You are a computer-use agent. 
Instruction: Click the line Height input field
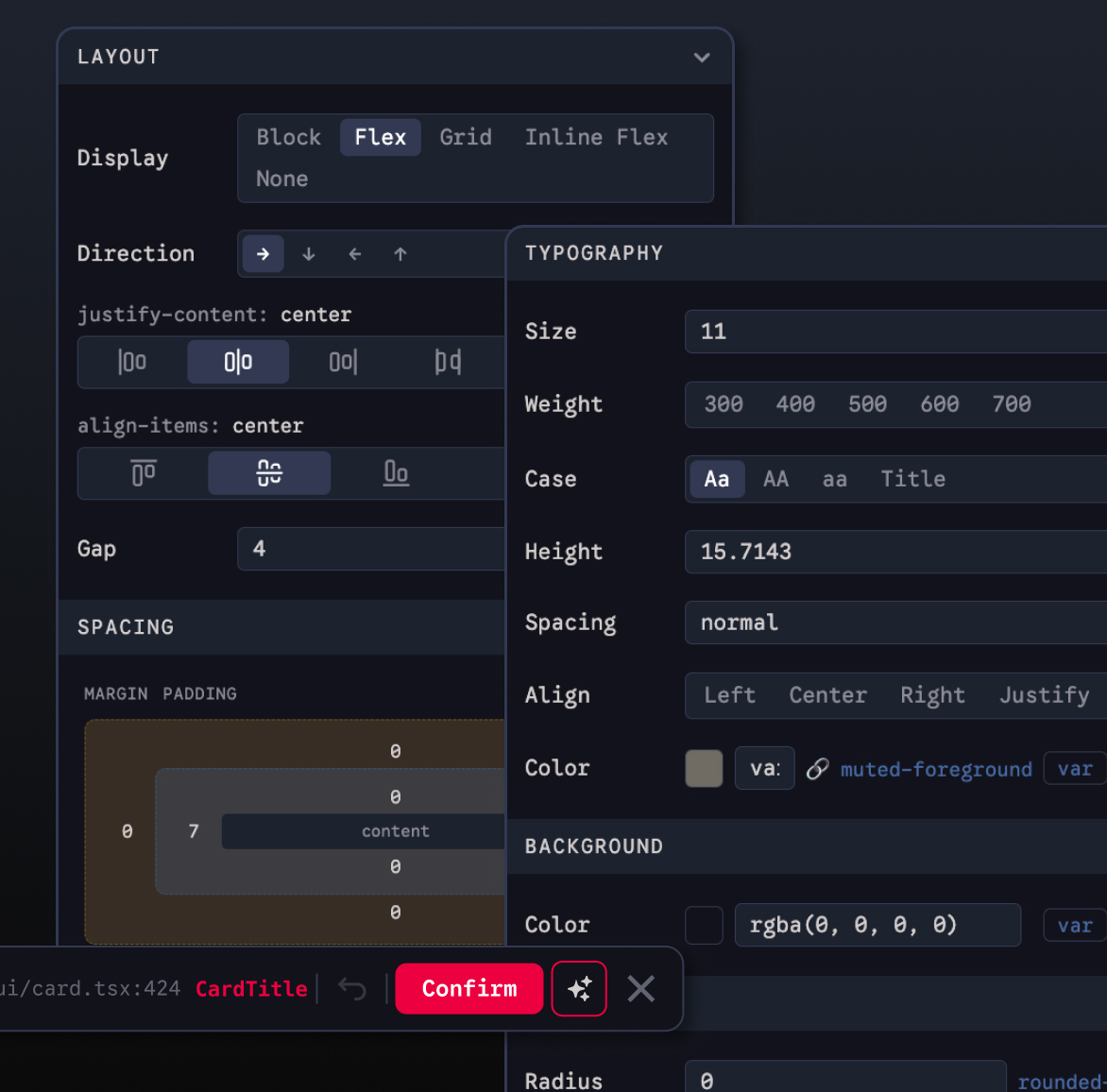pyautogui.click(x=896, y=552)
